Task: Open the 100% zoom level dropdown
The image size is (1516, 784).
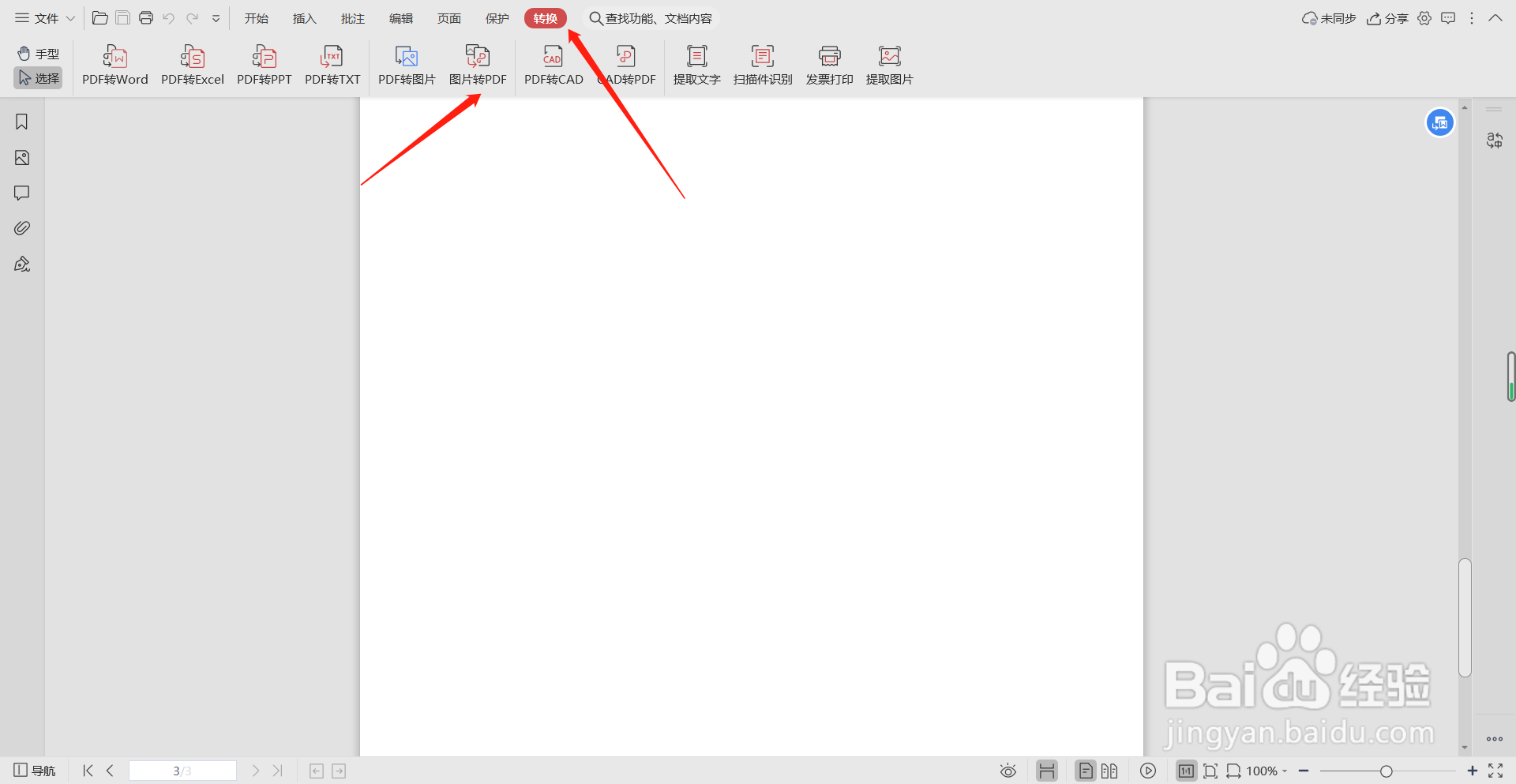Action: [1267, 771]
